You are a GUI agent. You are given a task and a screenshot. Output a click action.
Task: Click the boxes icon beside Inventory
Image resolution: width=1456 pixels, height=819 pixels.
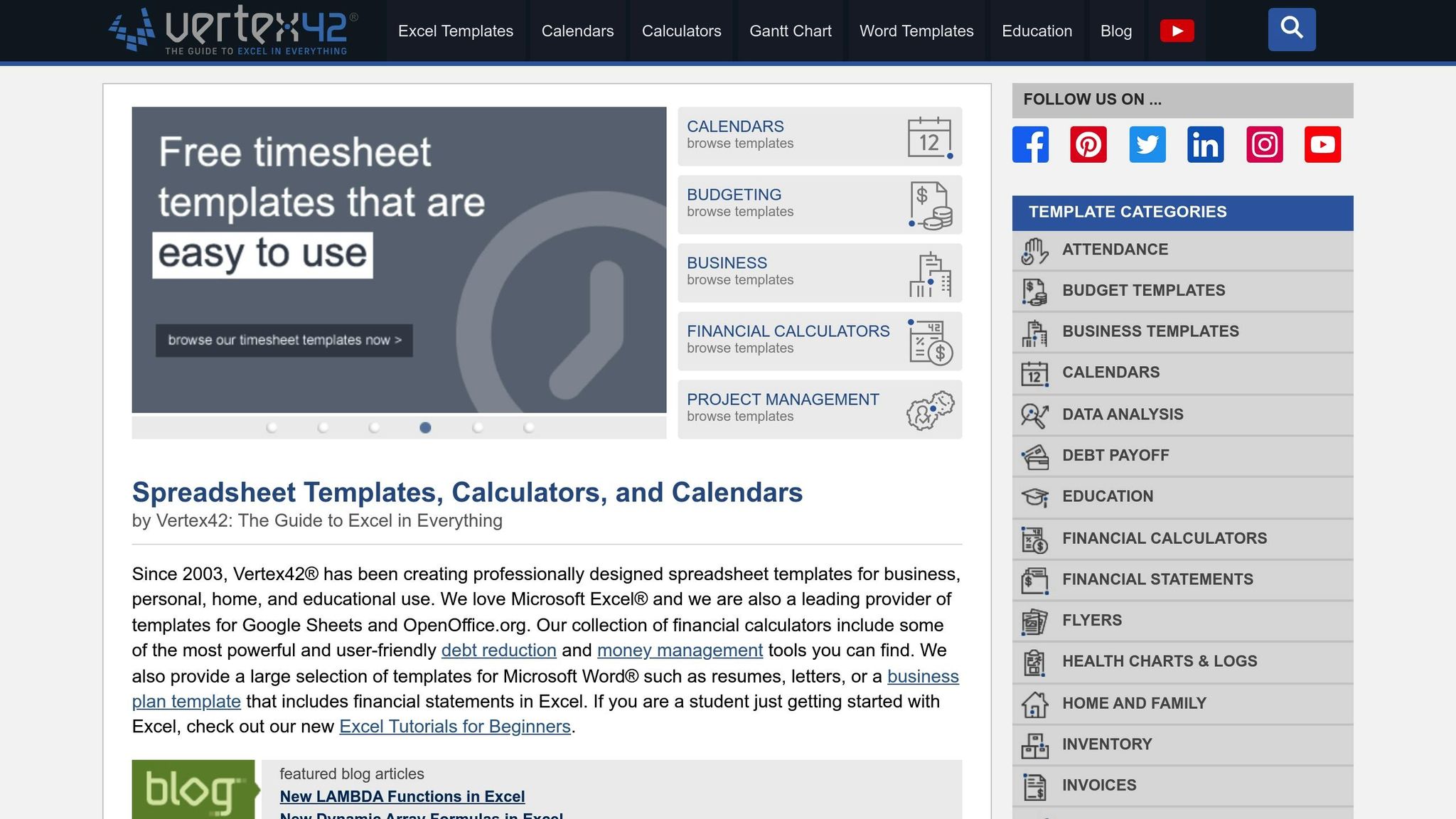1034,746
